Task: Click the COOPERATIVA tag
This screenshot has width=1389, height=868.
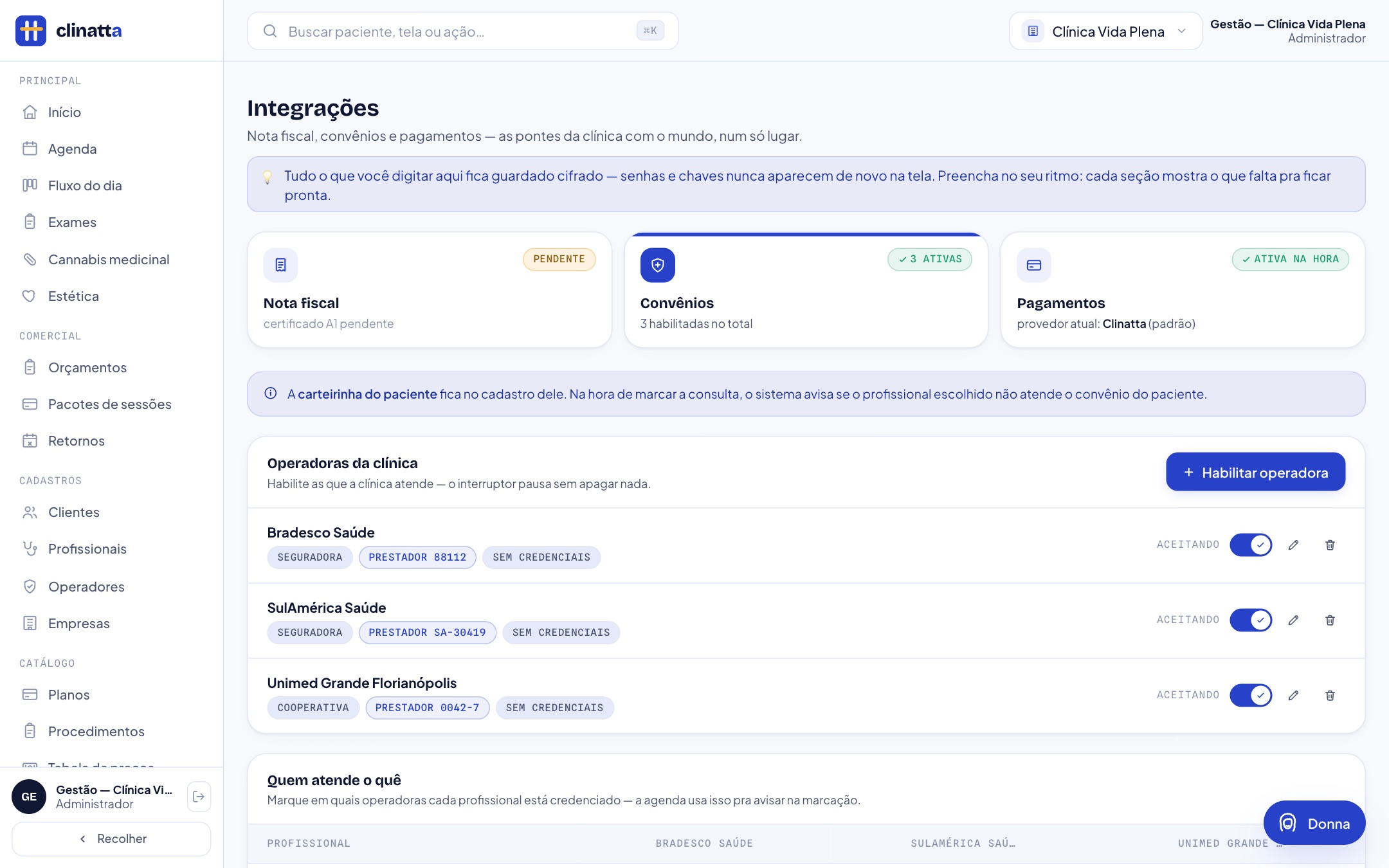Action: (313, 708)
